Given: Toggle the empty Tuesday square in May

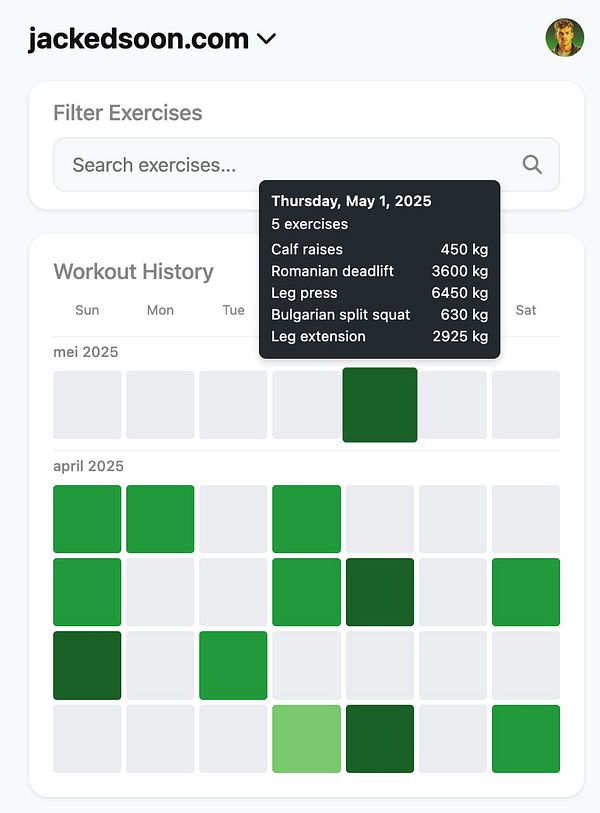Looking at the screenshot, I should pyautogui.click(x=233, y=405).
